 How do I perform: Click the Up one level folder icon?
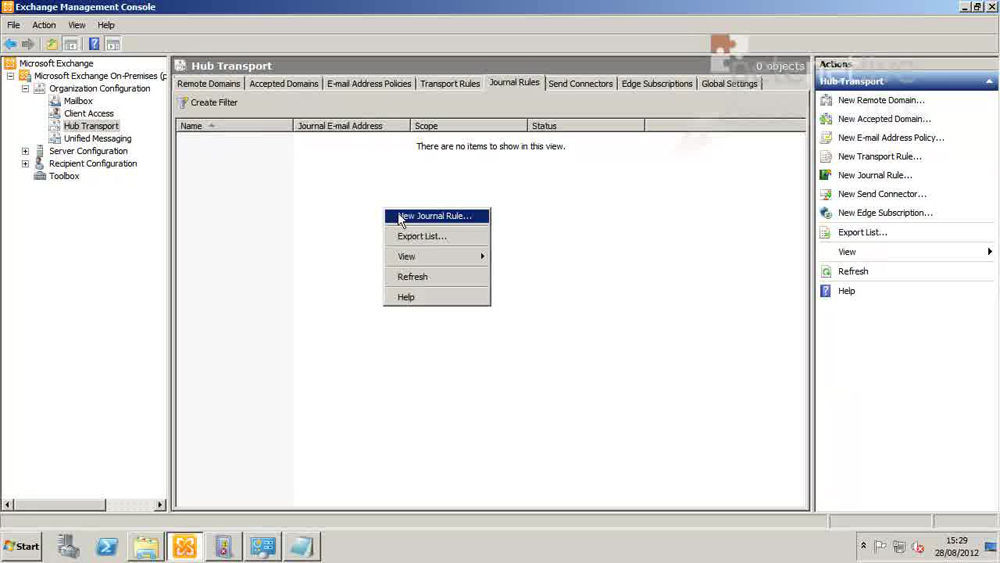click(x=52, y=44)
